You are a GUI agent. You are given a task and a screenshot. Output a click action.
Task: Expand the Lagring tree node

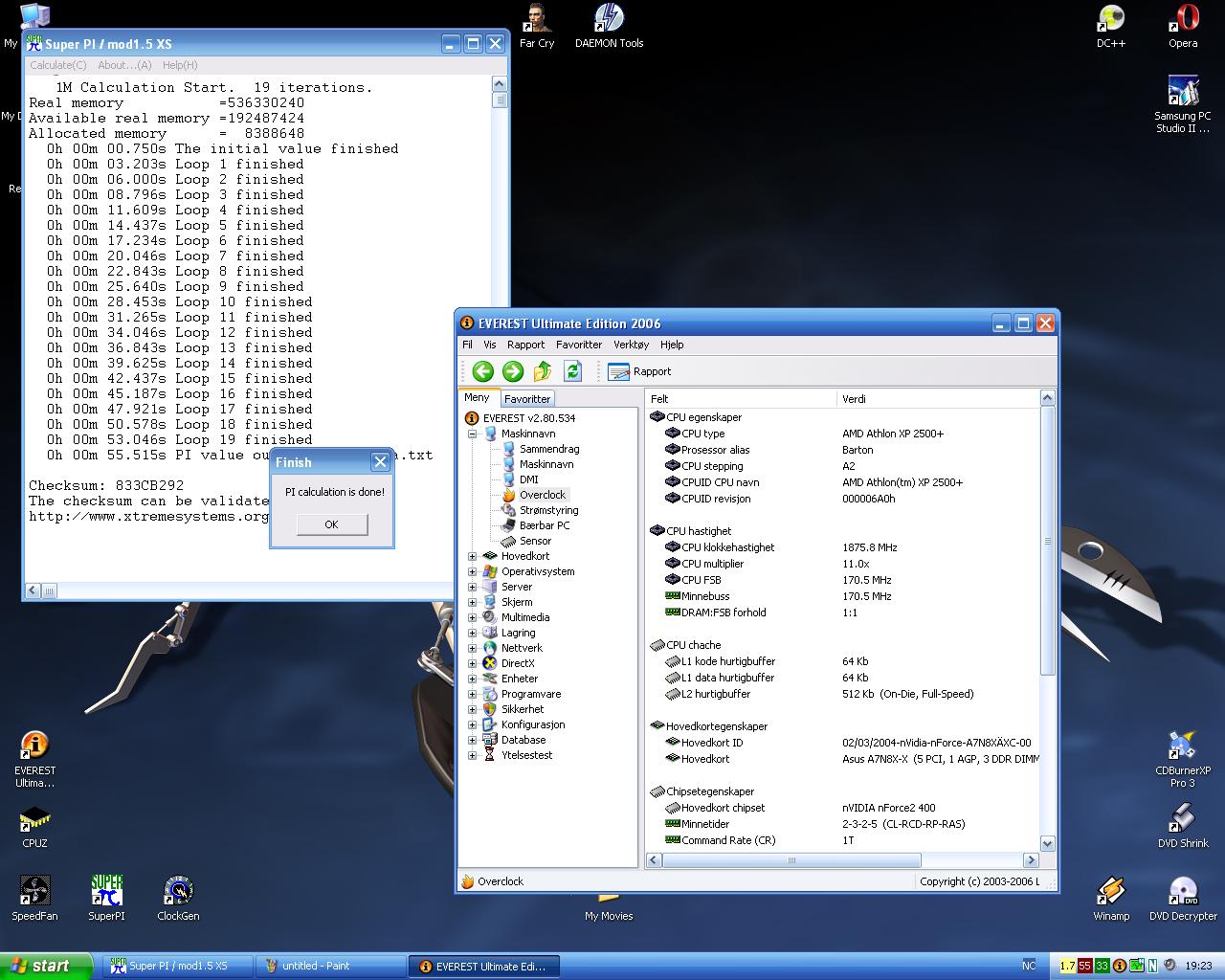472,633
